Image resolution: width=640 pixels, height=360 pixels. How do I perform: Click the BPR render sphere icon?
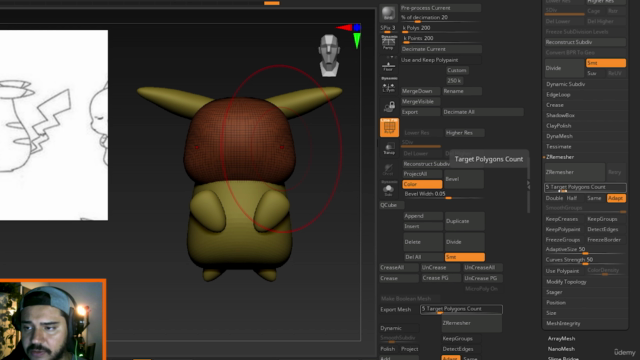[388, 13]
